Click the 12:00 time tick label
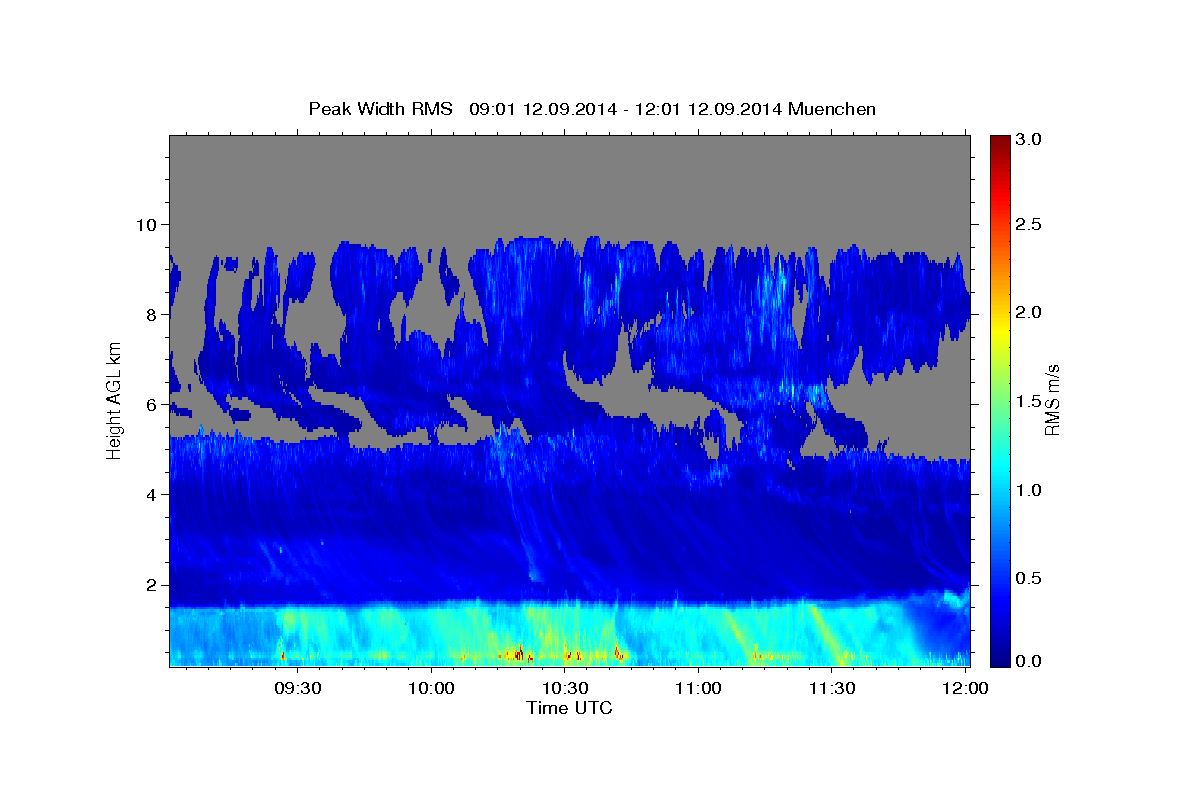 click(x=965, y=689)
